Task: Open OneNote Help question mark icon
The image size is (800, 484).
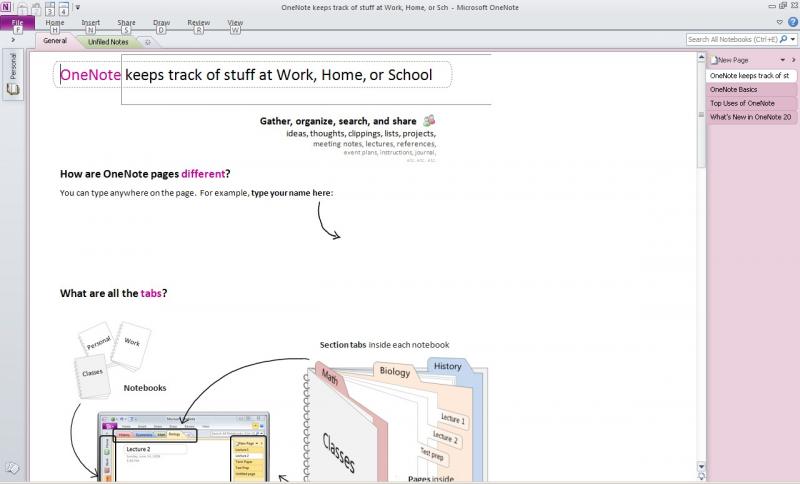Action: coord(793,22)
